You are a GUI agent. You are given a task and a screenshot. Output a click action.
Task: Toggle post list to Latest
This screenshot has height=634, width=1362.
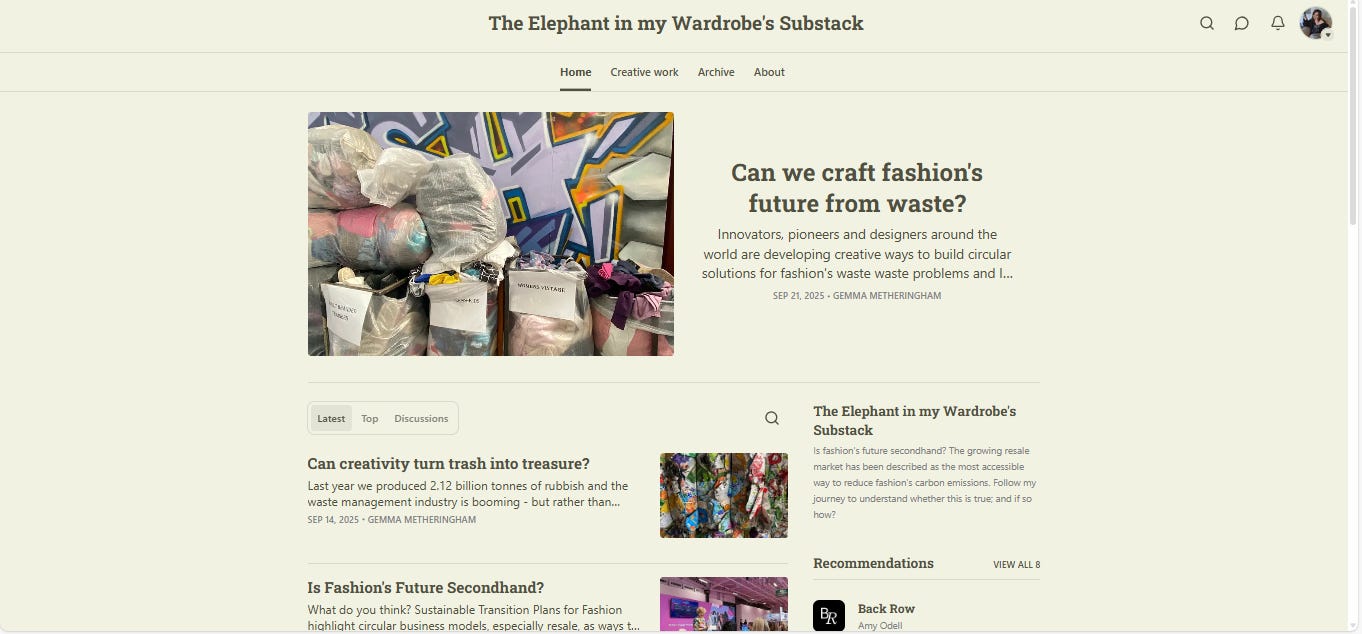tap(331, 419)
